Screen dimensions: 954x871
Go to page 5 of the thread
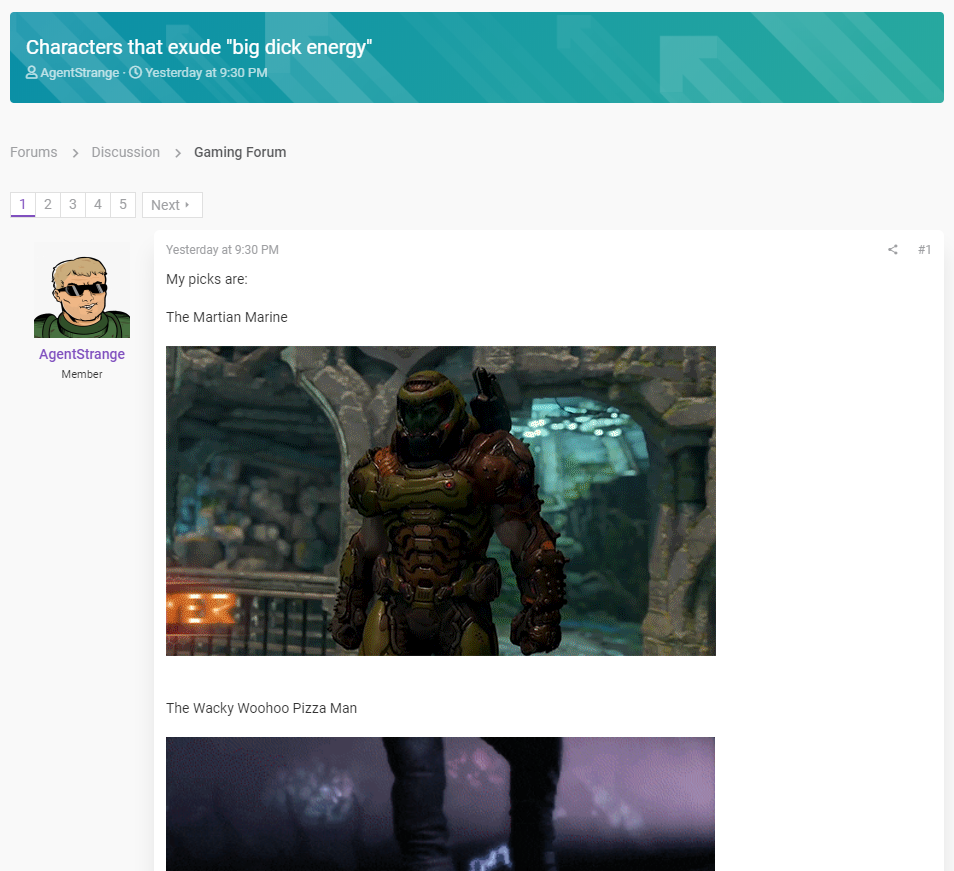point(123,204)
